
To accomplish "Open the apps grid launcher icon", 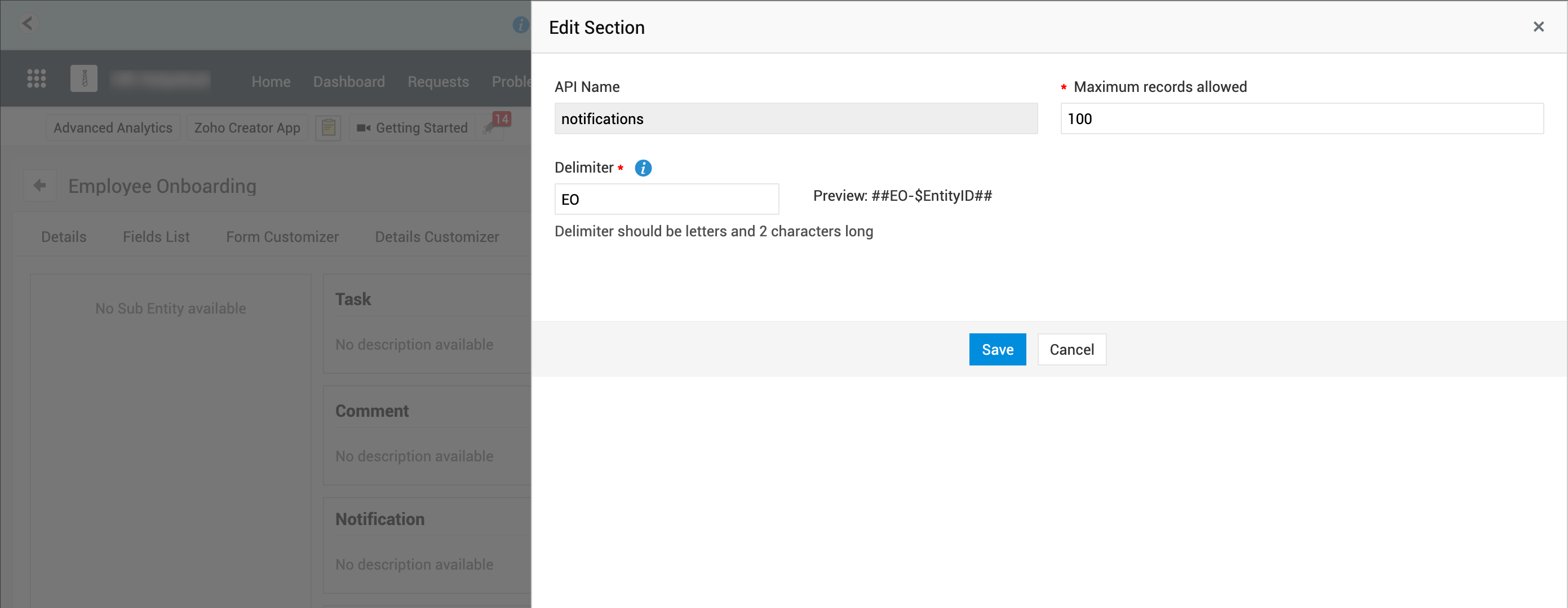I will click(37, 78).
